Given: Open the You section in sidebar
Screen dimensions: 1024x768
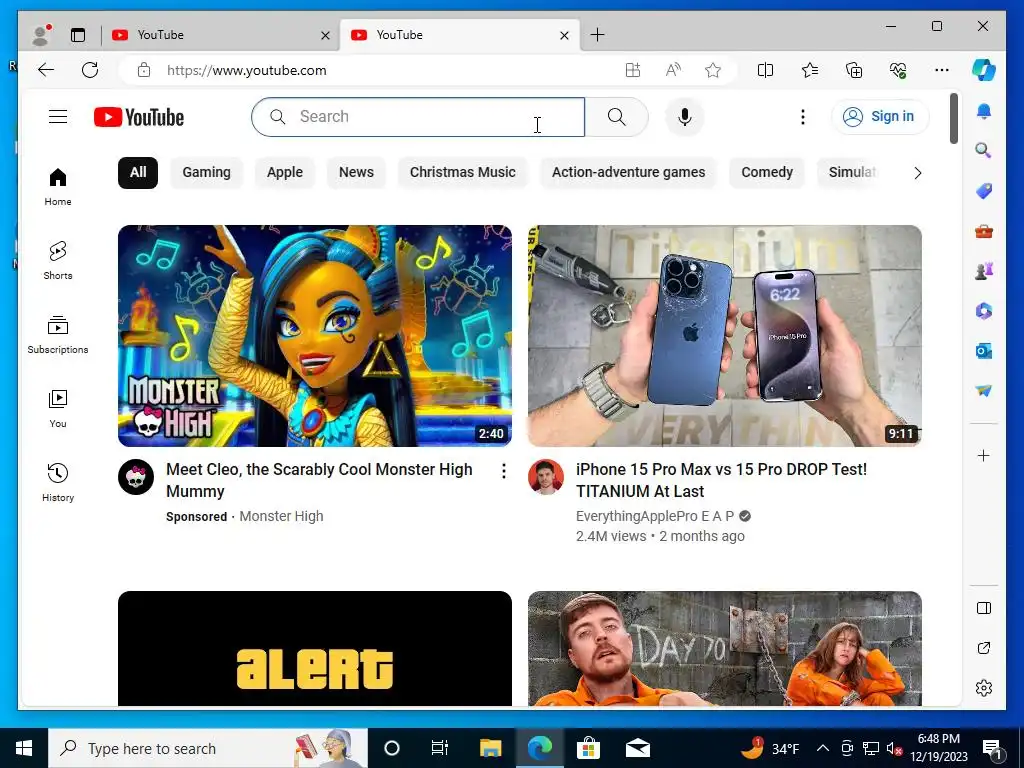Looking at the screenshot, I should pos(58,408).
